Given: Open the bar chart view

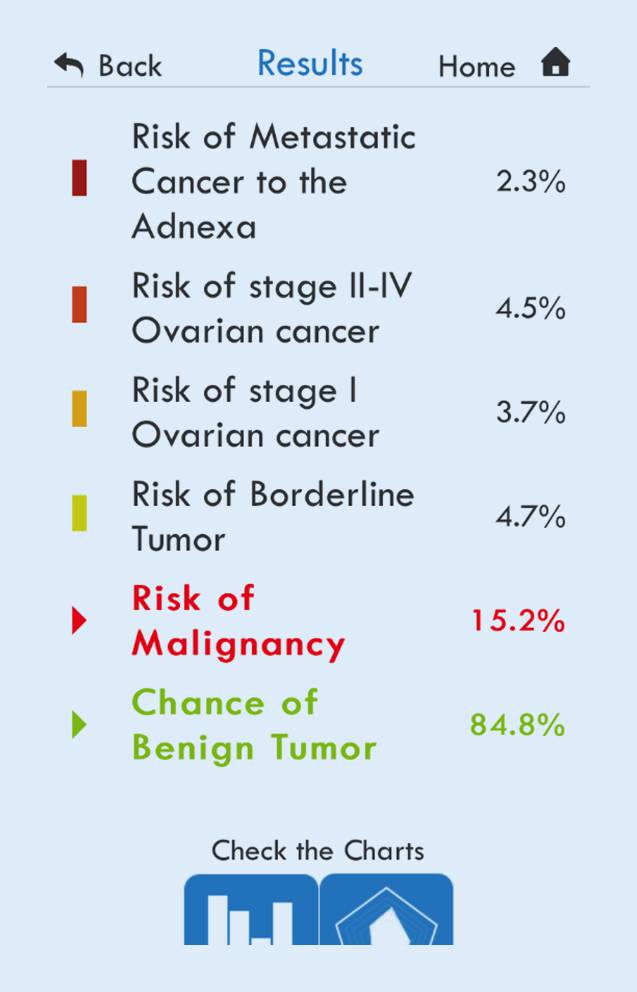Looking at the screenshot, I should (251, 911).
